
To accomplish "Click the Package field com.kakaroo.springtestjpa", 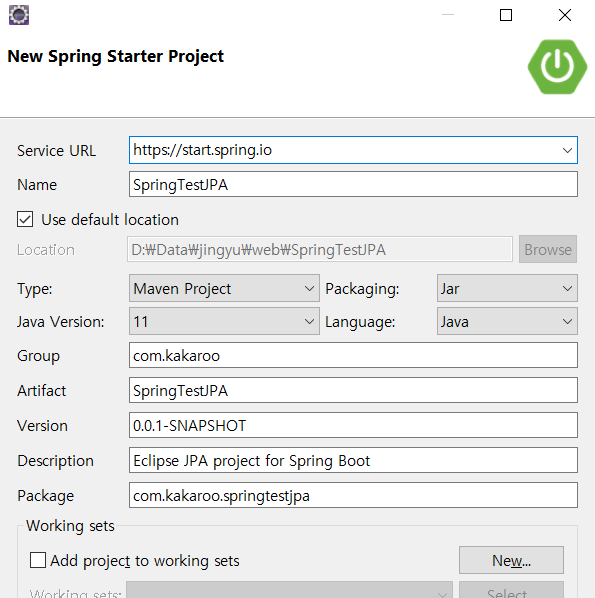I will (x=353, y=495).
